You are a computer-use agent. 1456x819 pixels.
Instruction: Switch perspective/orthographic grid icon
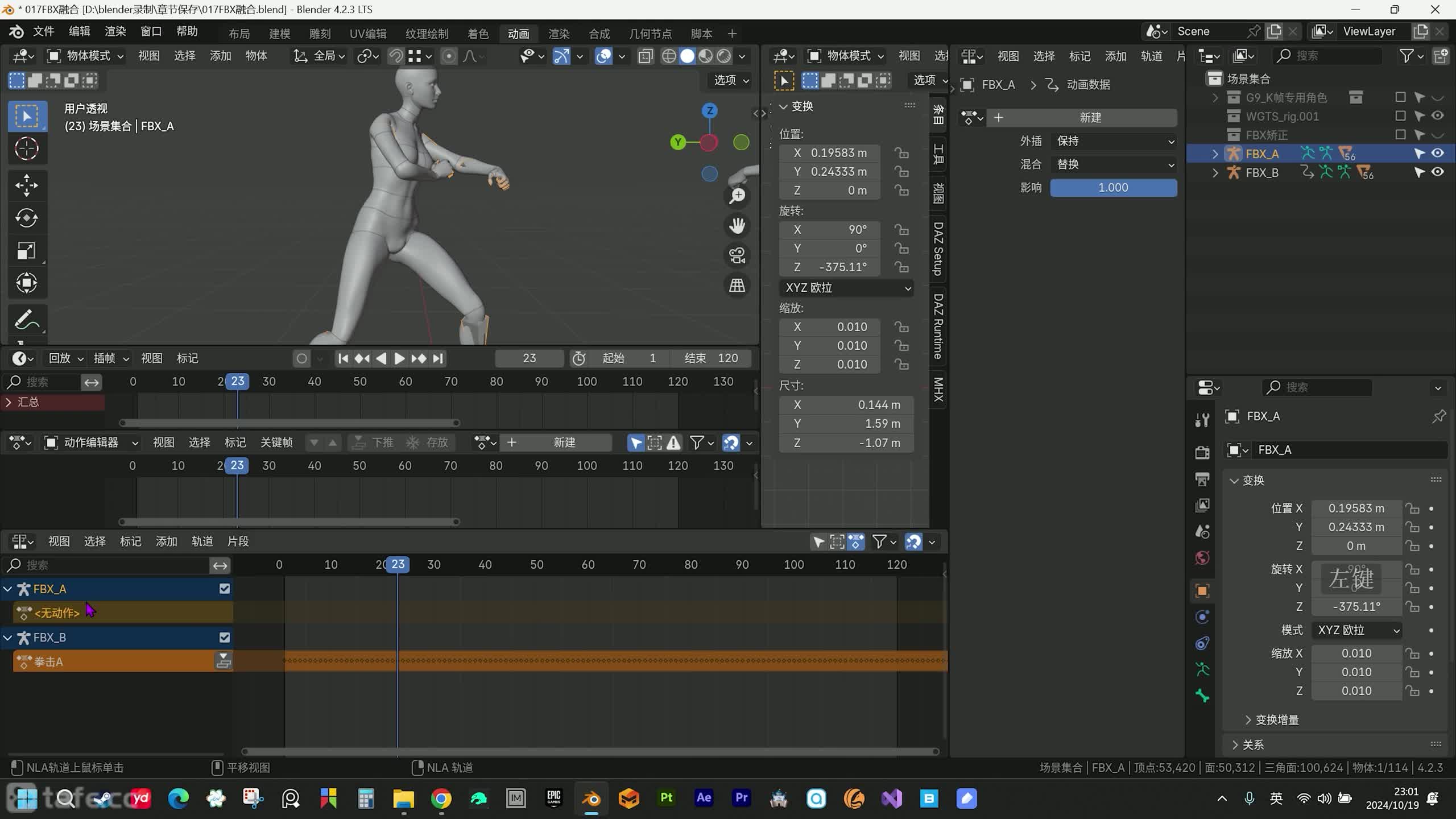click(737, 285)
